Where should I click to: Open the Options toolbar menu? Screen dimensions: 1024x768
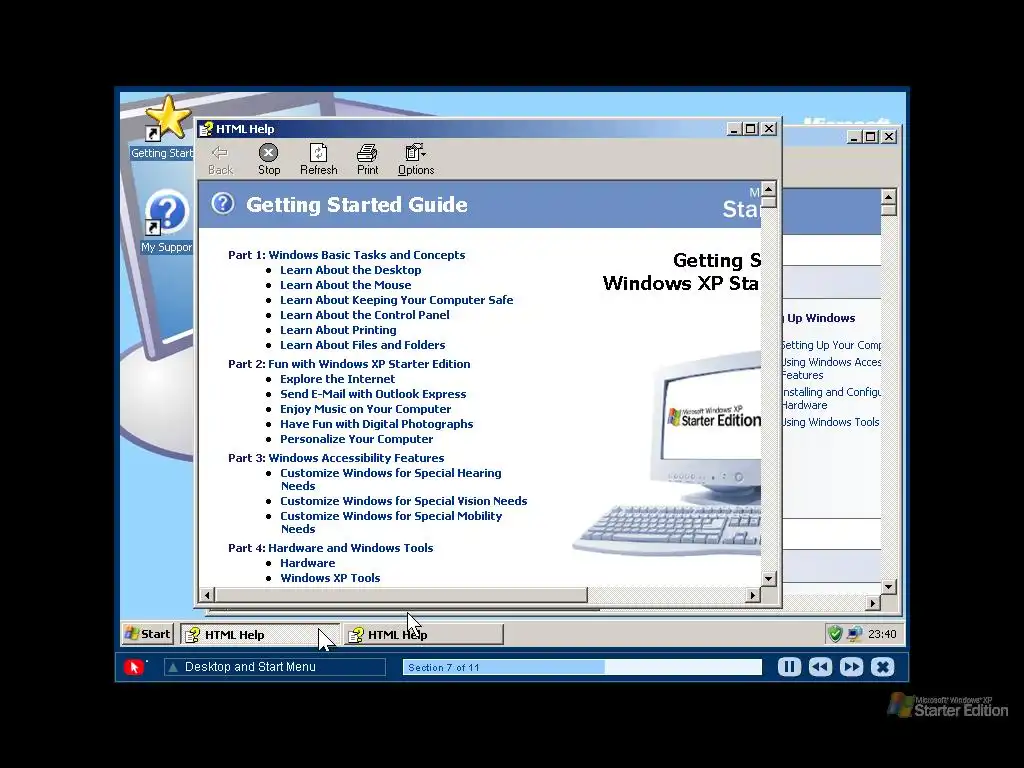click(x=416, y=160)
